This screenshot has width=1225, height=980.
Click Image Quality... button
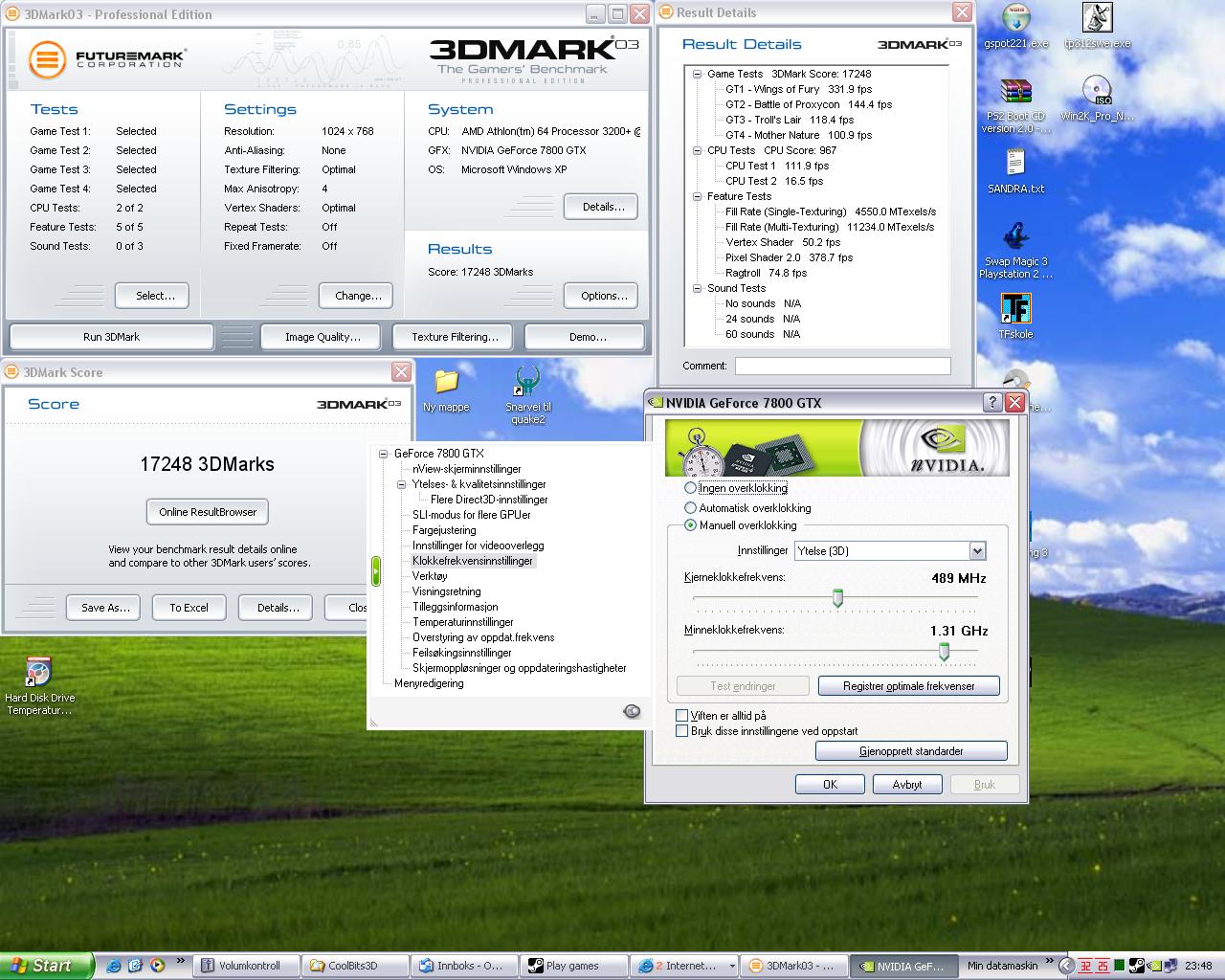pos(323,337)
